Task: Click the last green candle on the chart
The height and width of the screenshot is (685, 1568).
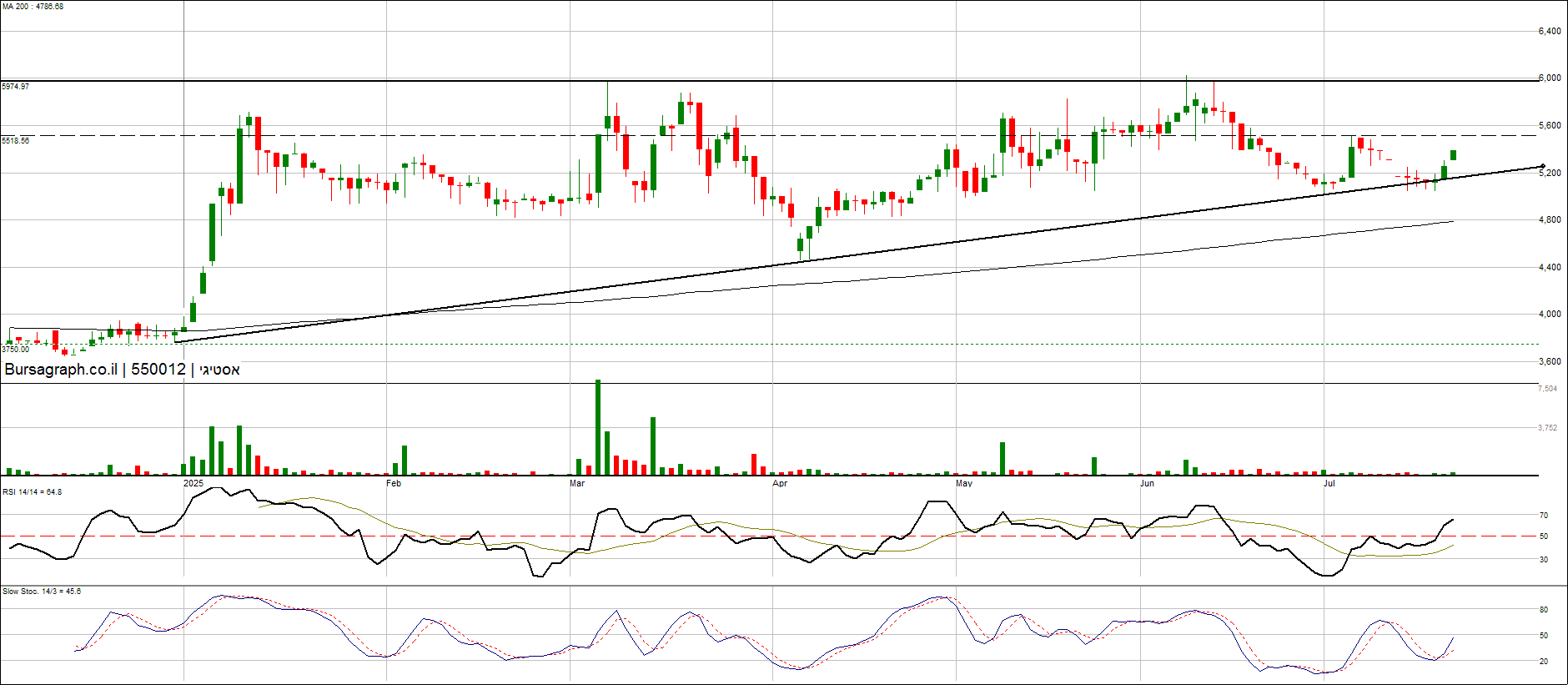Action: 1454,155
